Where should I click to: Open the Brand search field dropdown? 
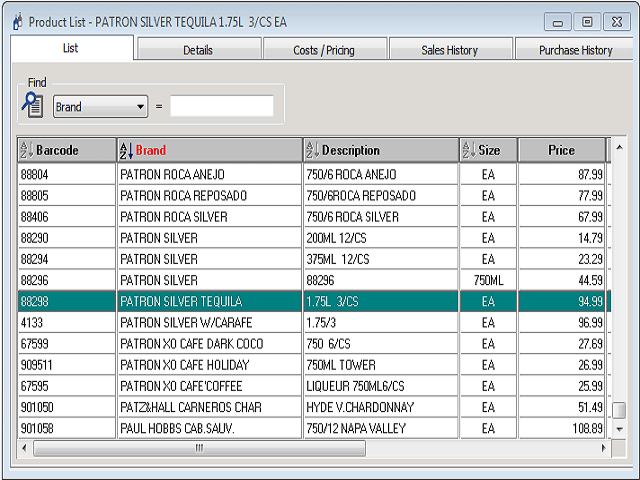(x=140, y=106)
